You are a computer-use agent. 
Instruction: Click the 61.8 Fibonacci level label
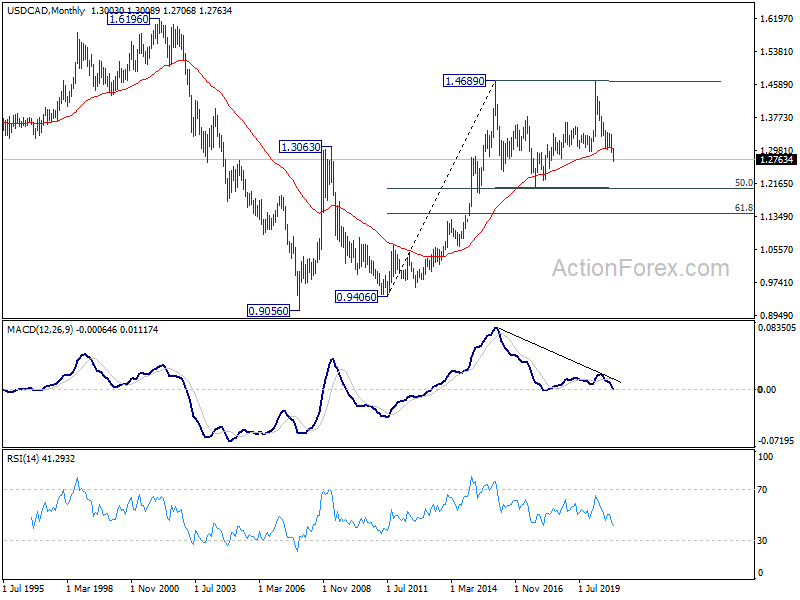click(x=743, y=209)
